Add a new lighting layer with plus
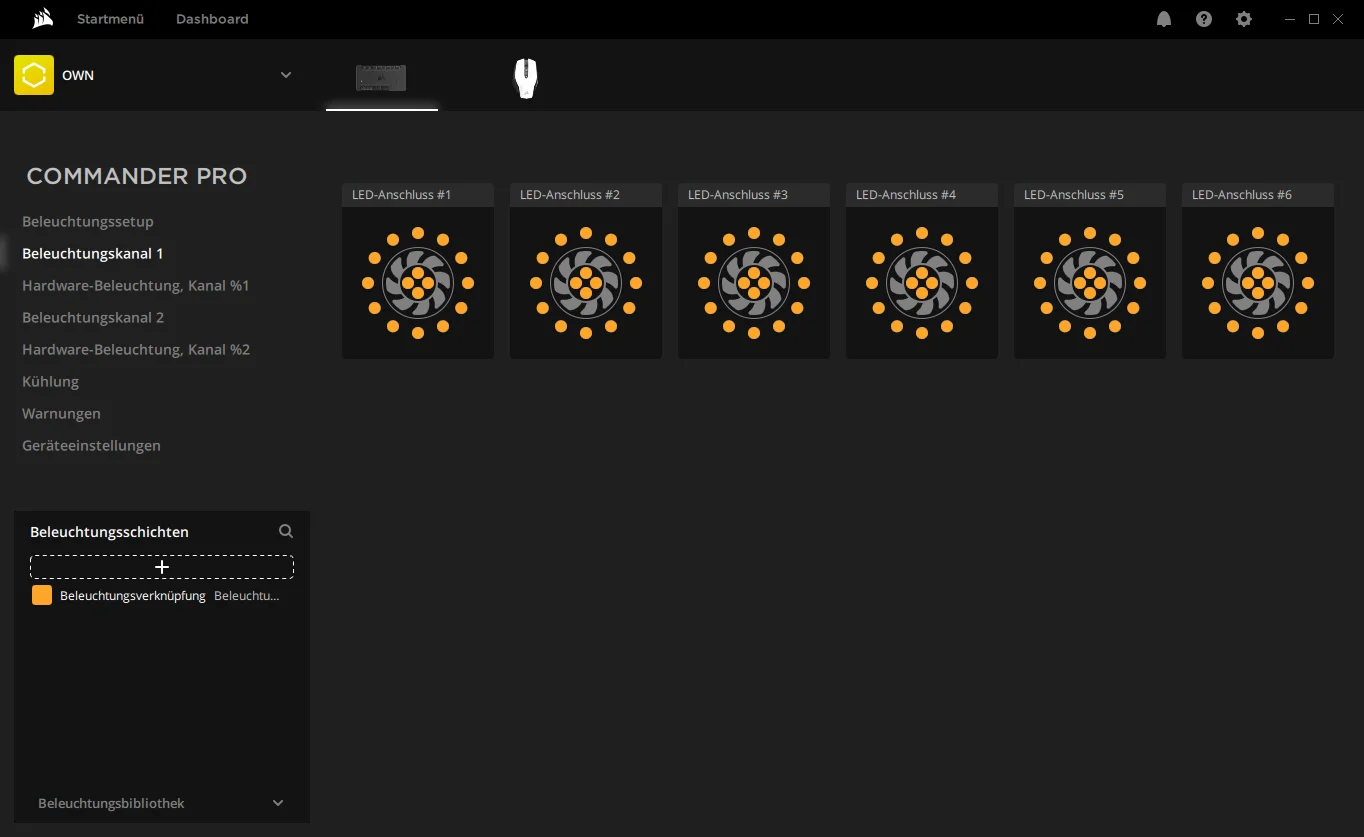1364x837 pixels. coord(162,567)
